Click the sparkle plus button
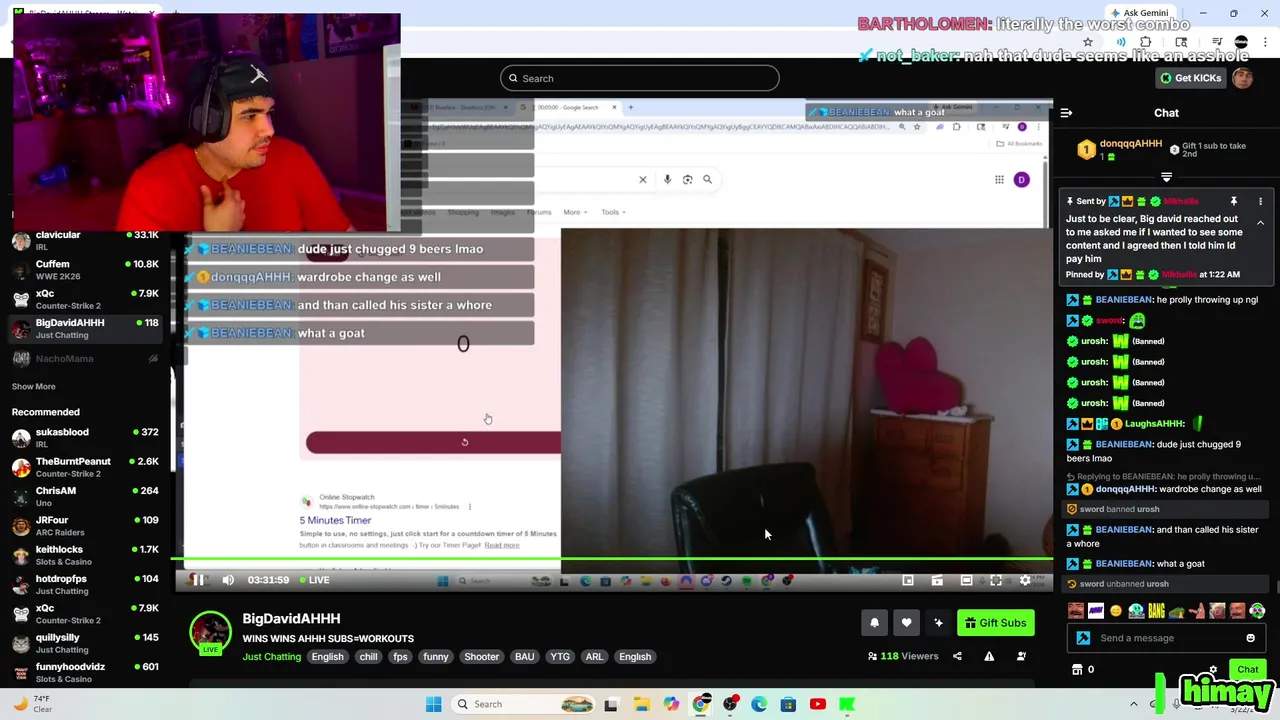This screenshot has height=720, width=1280. [938, 623]
